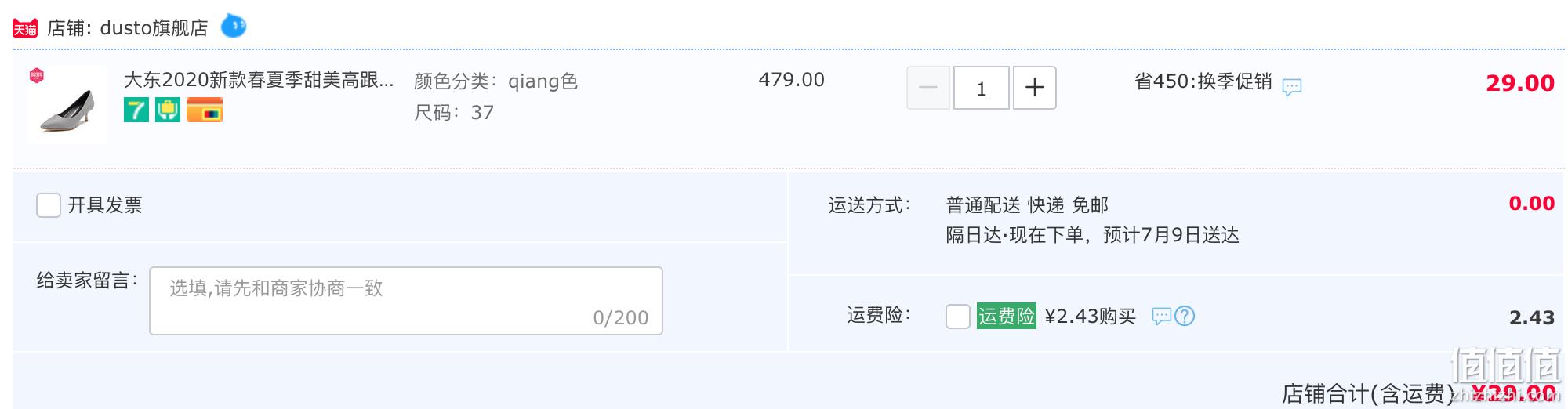Open the blue question mark help icon
1568x409 pixels.
[x=1185, y=316]
